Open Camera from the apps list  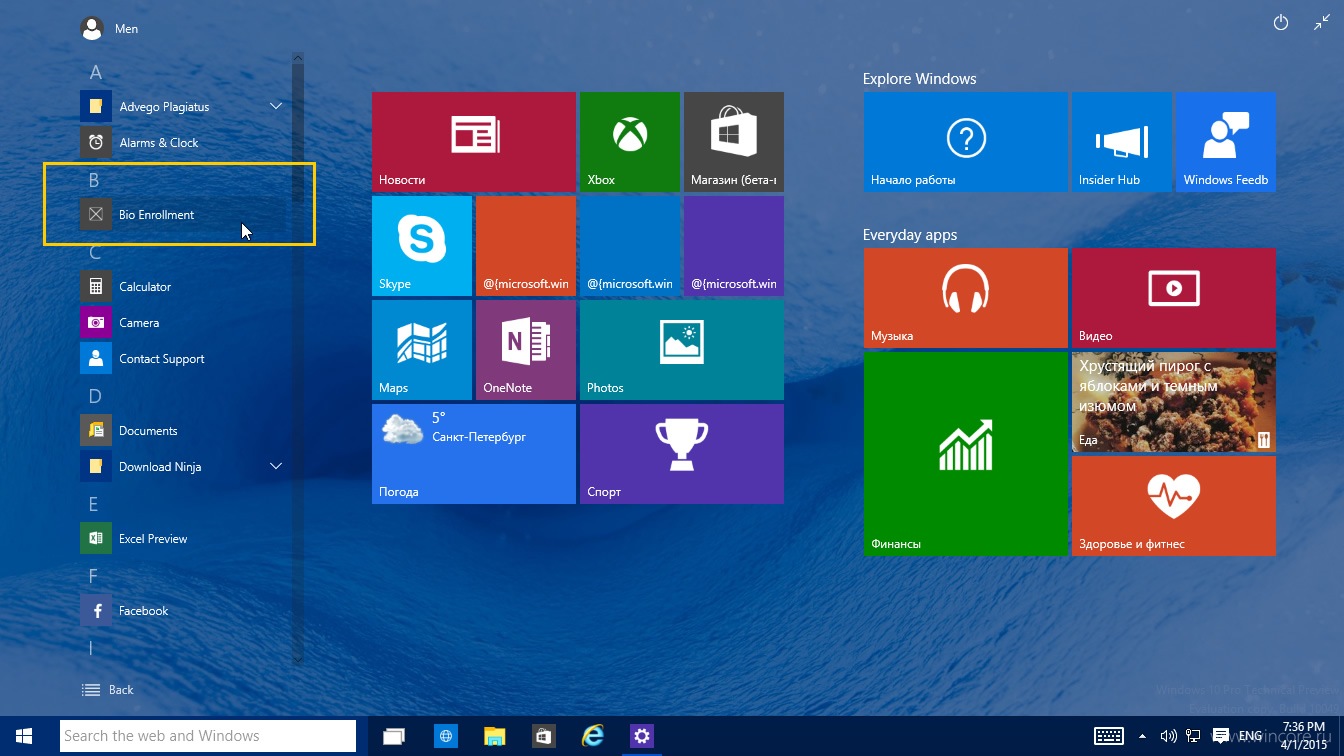pyautogui.click(x=185, y=322)
